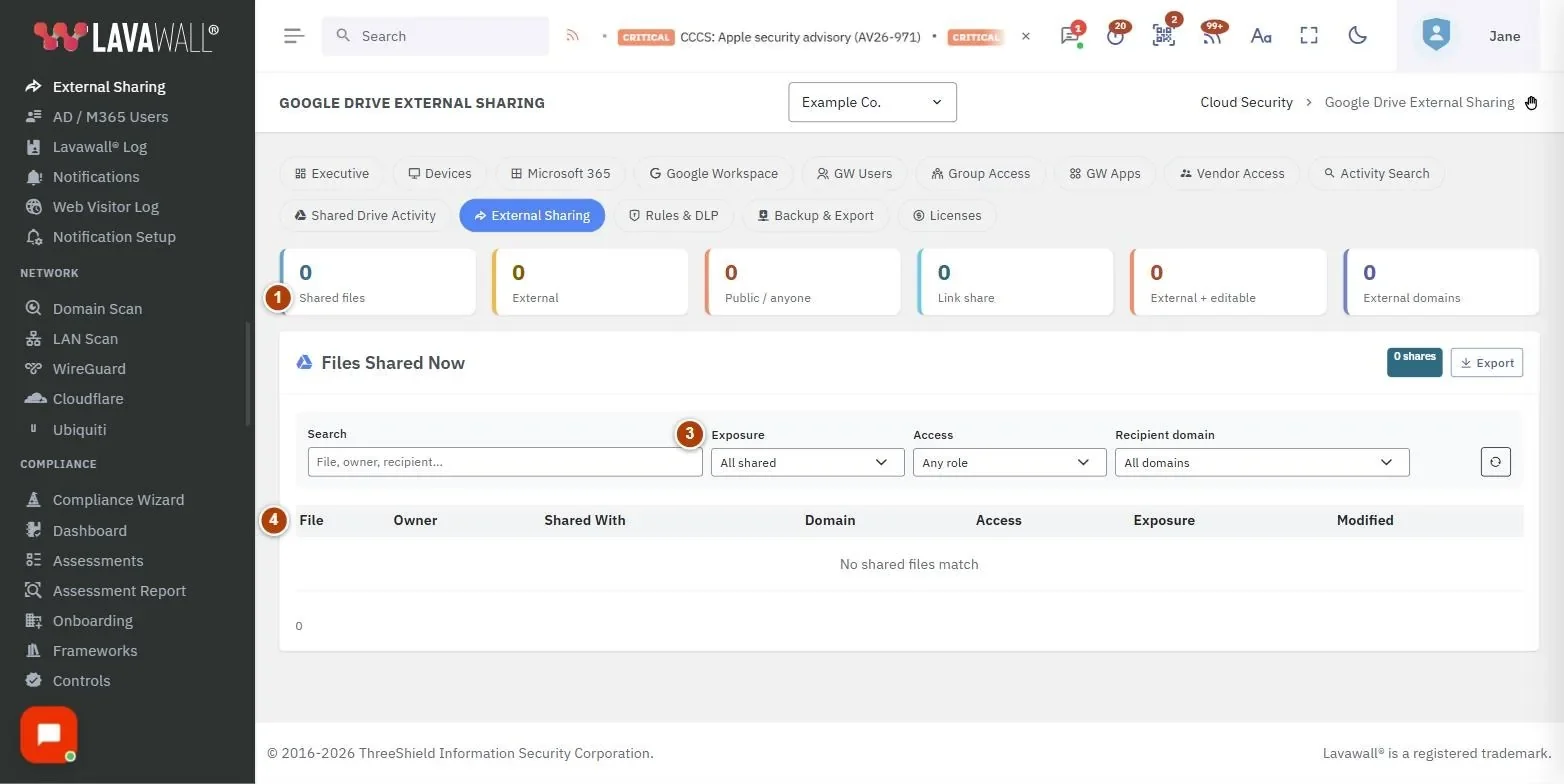Viewport: 1564px width, 784px height.
Task: Open the QR scan icon with badge 2
Action: [x=1163, y=36]
